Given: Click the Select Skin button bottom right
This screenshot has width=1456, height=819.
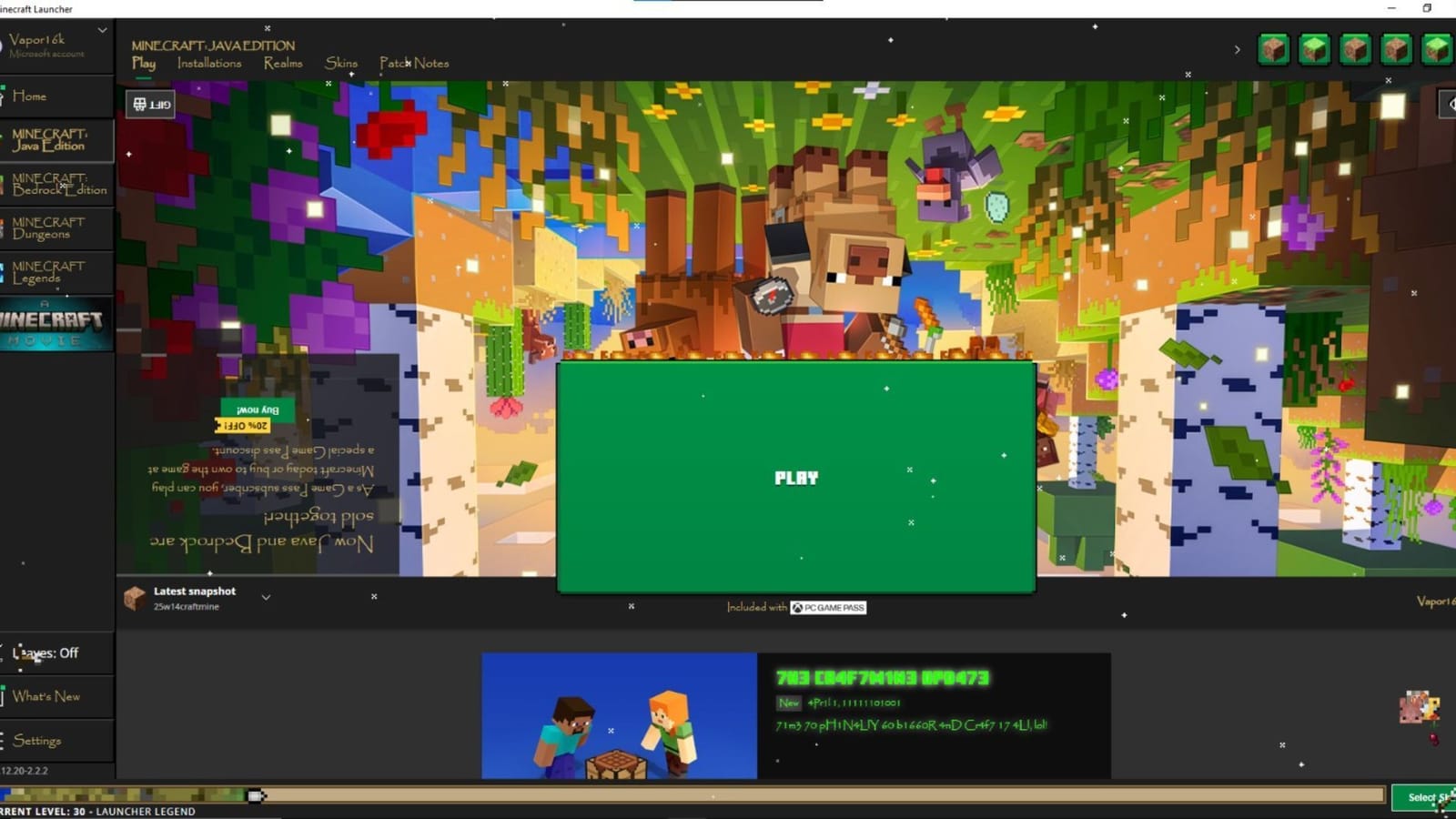Looking at the screenshot, I should tap(1426, 796).
